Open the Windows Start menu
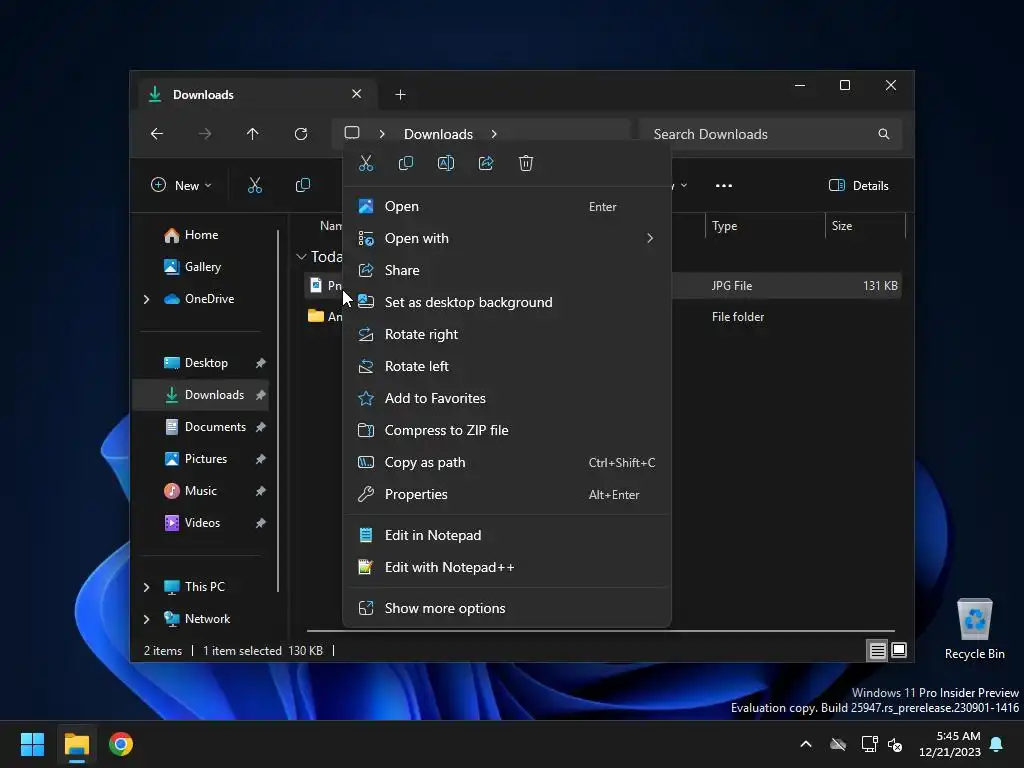This screenshot has width=1024, height=768. click(x=32, y=744)
